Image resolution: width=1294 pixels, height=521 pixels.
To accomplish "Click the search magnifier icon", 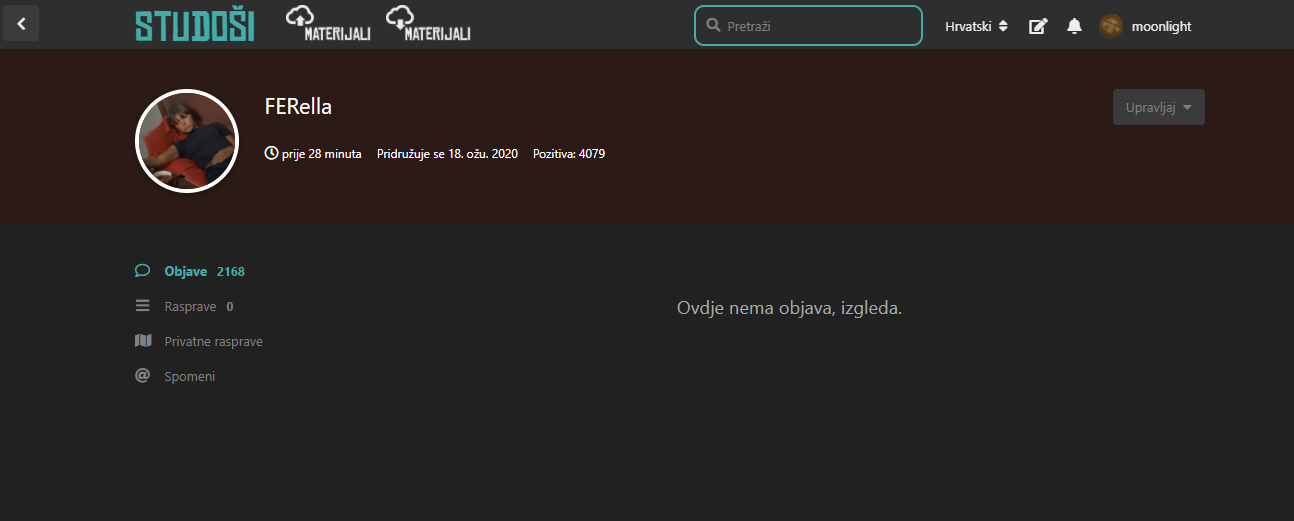I will 713,26.
